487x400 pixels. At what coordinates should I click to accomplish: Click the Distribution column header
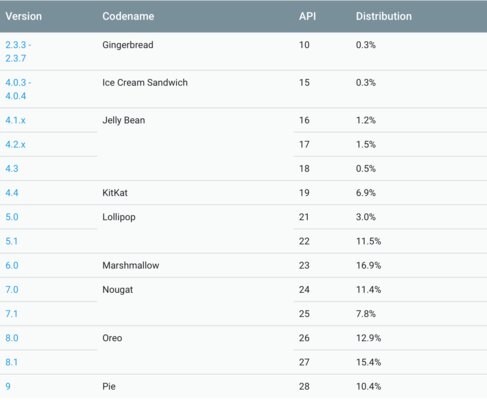pos(384,16)
